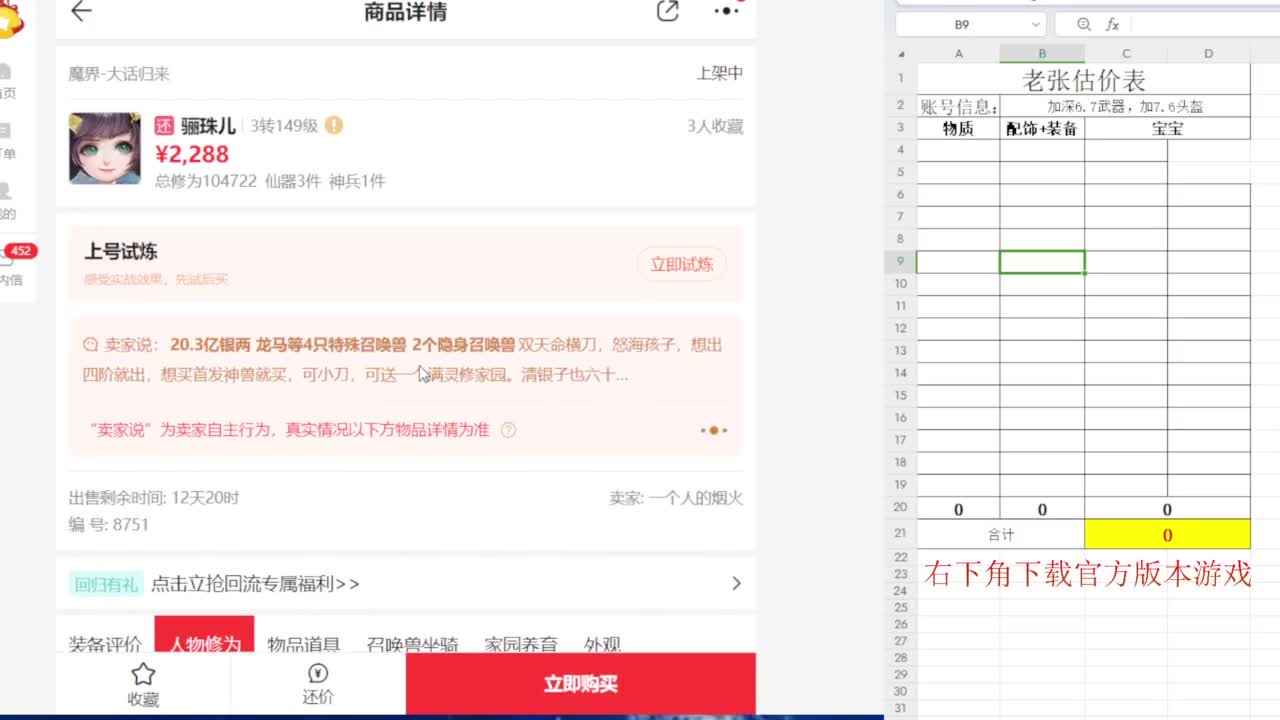Click the 3人收藏 text

pyautogui.click(x=715, y=126)
